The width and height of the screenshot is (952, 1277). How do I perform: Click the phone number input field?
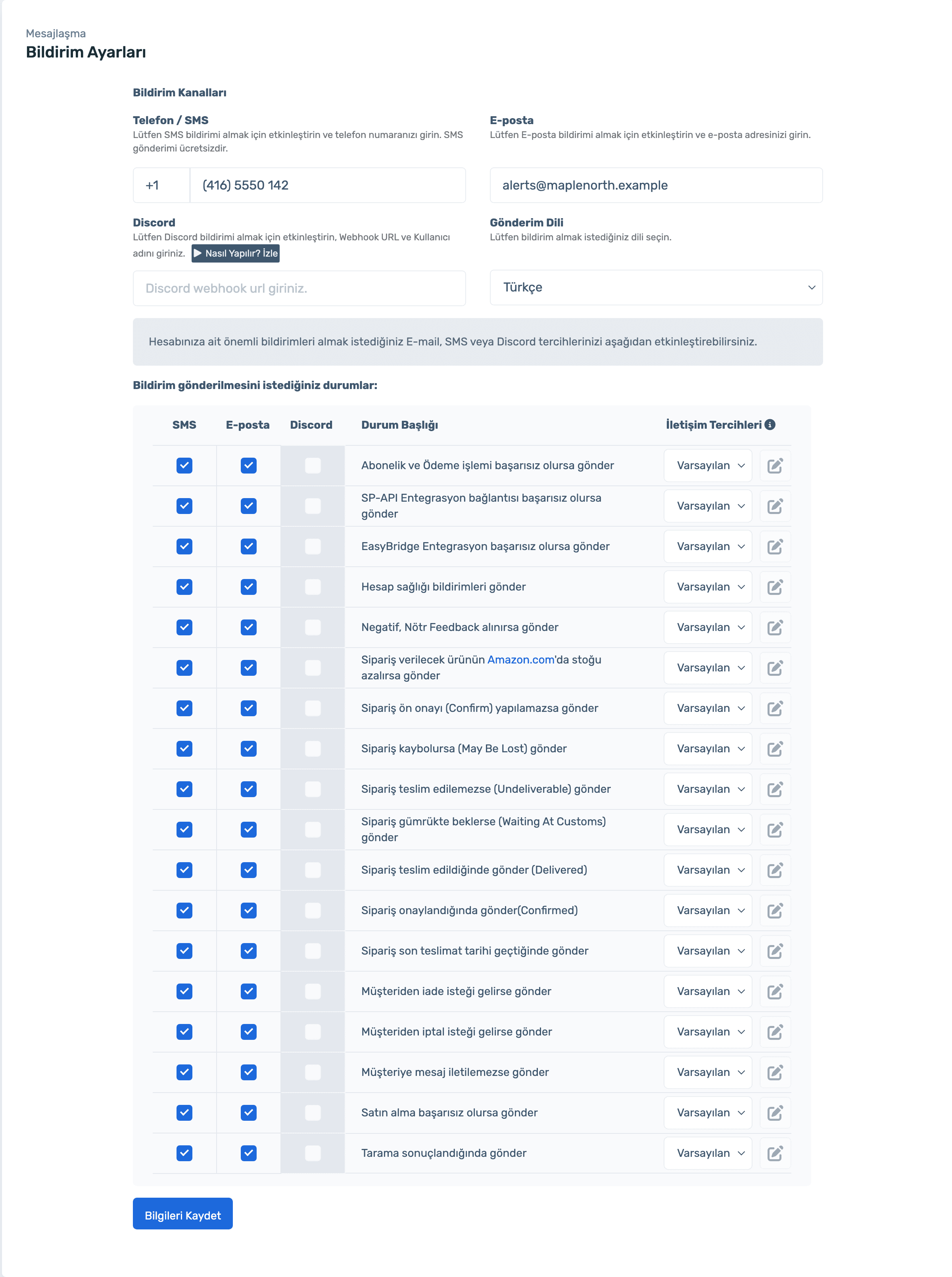pyautogui.click(x=327, y=186)
